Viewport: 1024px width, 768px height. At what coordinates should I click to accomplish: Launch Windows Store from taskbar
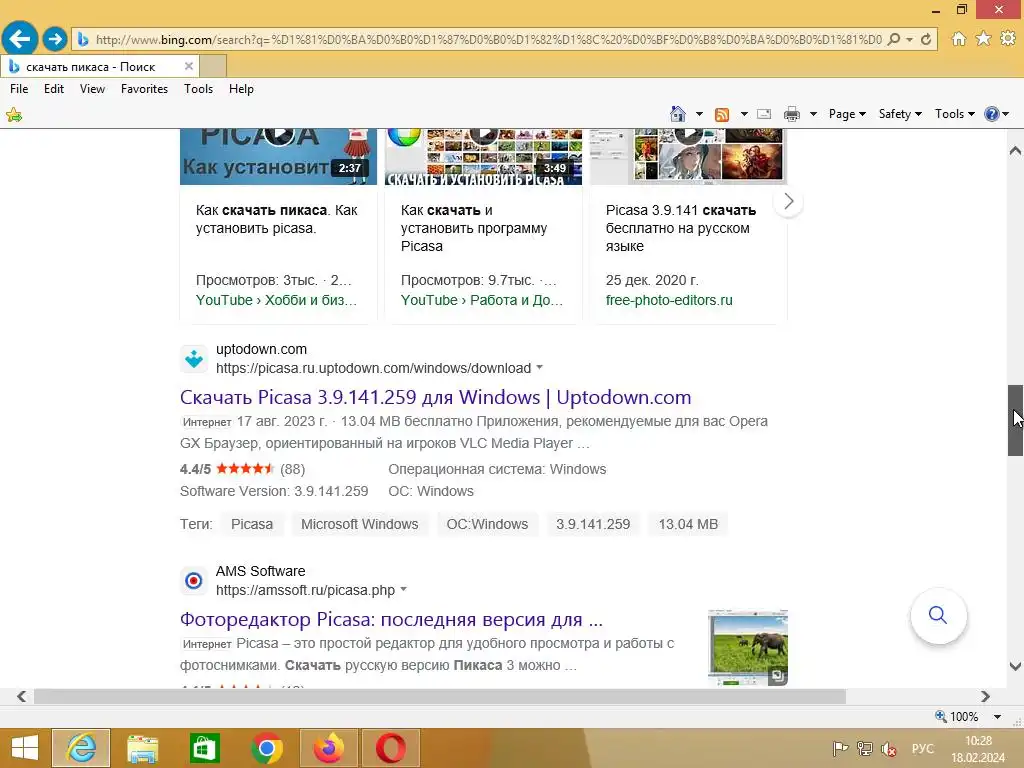coord(204,748)
